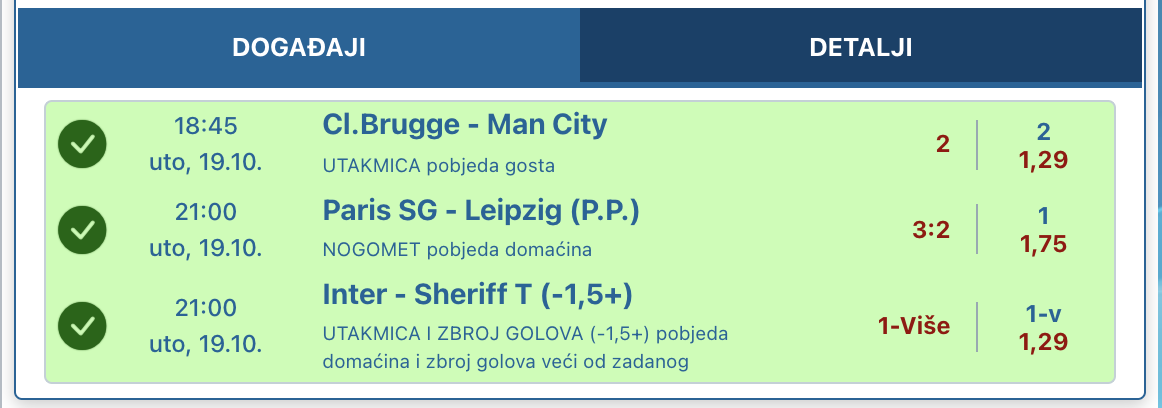
Task: Click the 3:2 result of Paris SG
Action: point(931,230)
